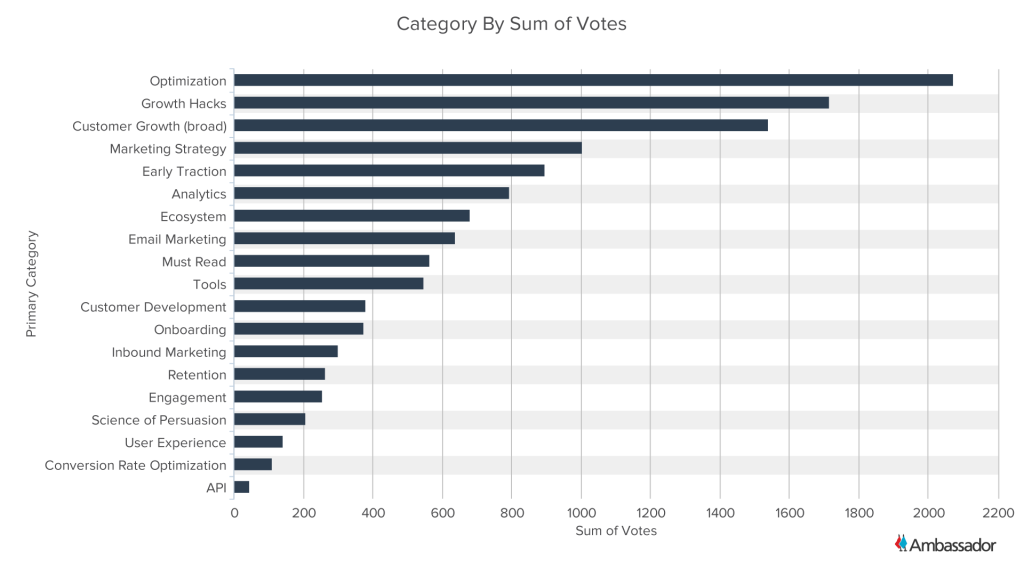Click the Customer Development bar
This screenshot has height=576, width=1024.
pyautogui.click(x=299, y=306)
